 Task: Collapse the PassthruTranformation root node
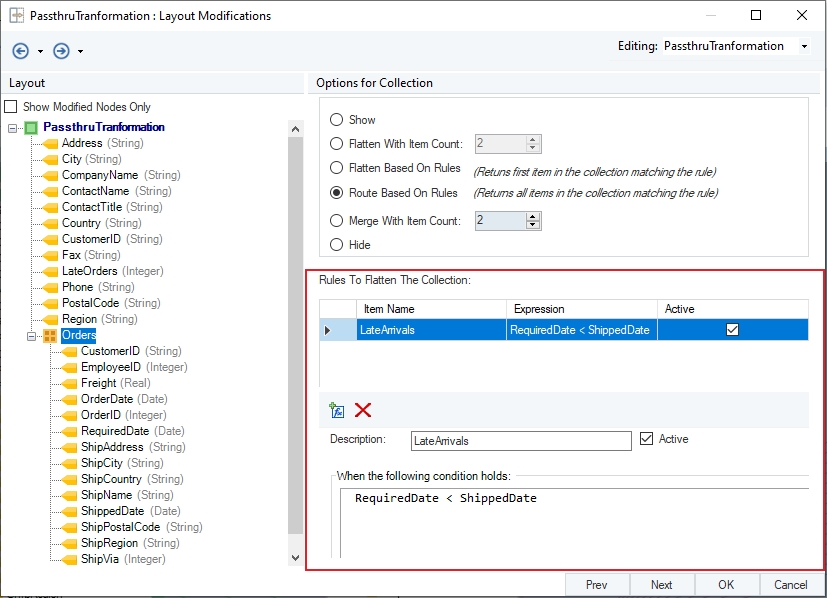12,128
